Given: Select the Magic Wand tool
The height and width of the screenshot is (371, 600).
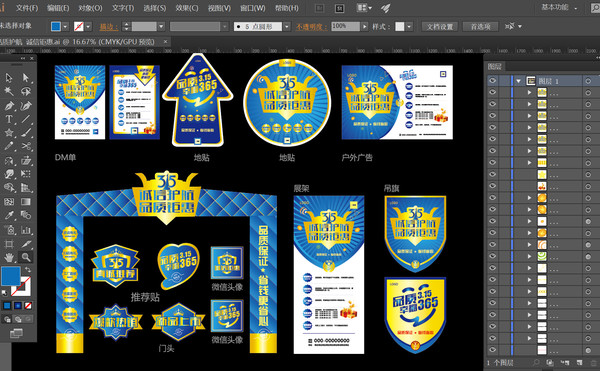Looking at the screenshot, I should click(x=9, y=91).
